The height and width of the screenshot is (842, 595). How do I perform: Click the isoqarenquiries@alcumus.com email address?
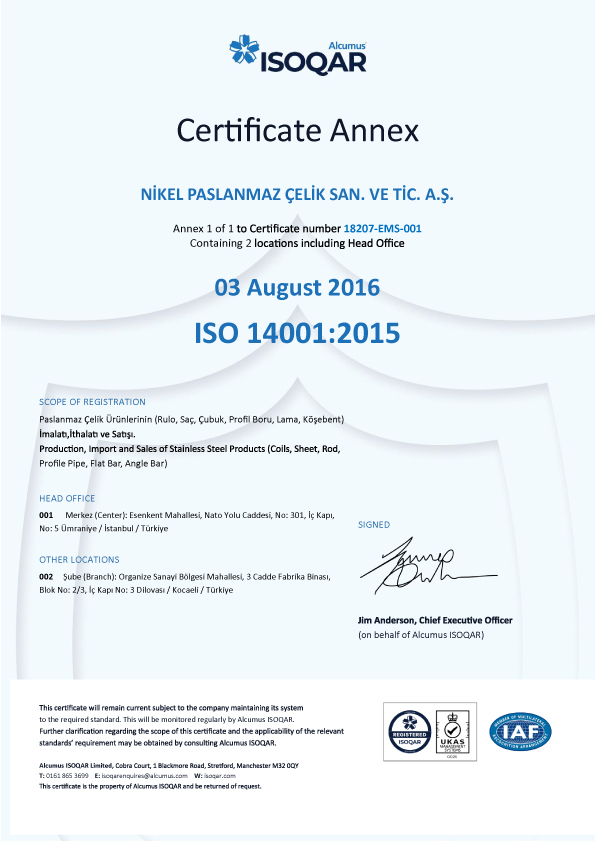(144, 776)
